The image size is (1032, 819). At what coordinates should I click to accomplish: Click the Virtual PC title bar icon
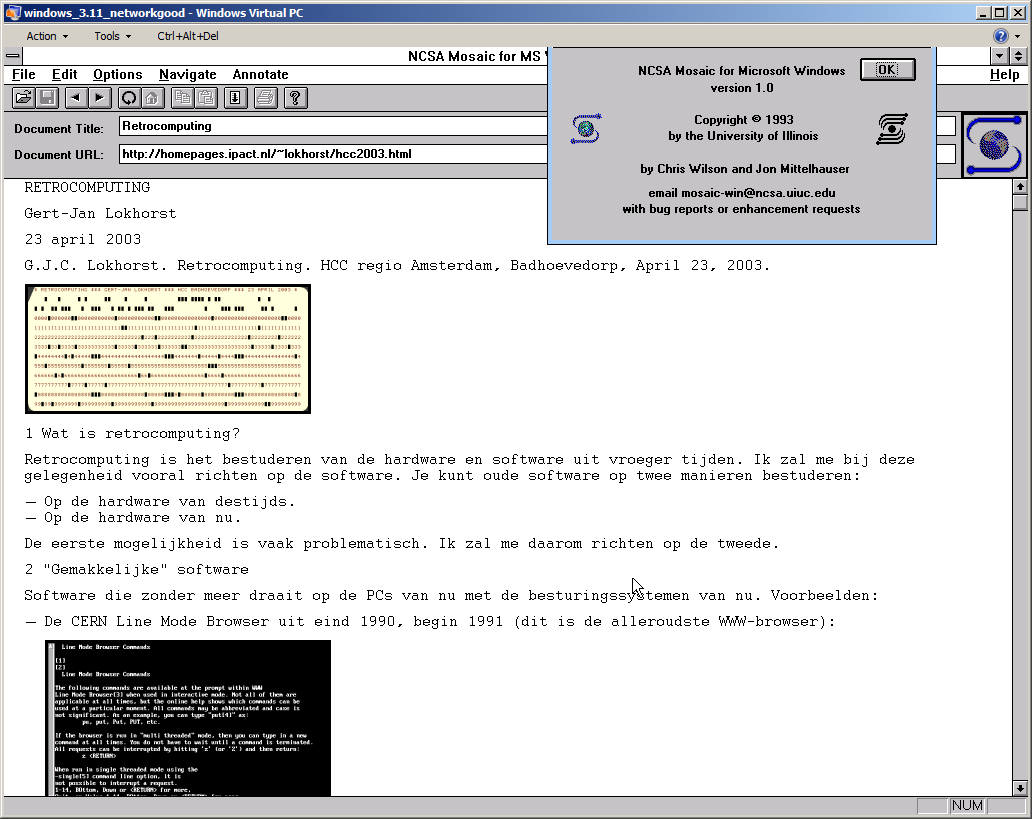(13, 13)
